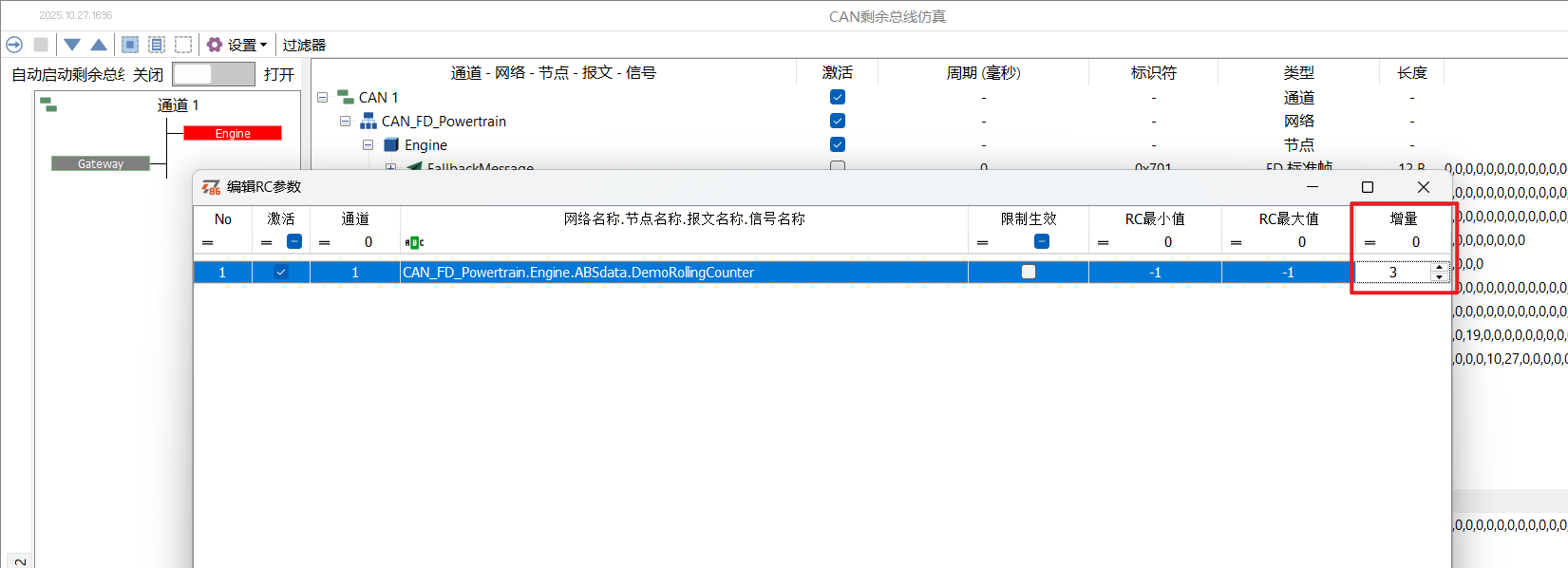Image resolution: width=1568 pixels, height=568 pixels.
Task: Uncheck the 激活 checkbox in row 1
Action: [x=281, y=273]
